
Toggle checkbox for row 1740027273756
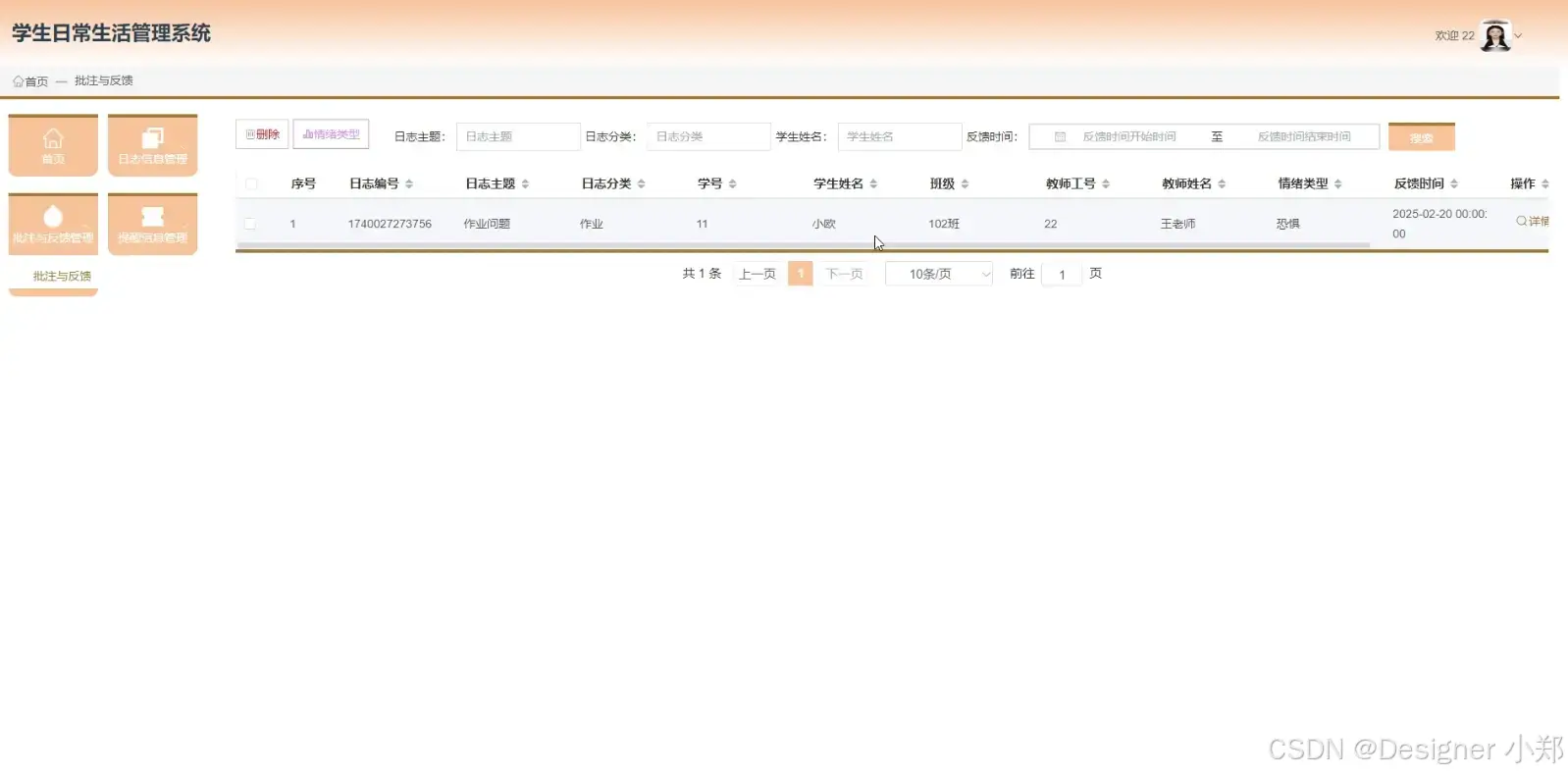pos(249,224)
